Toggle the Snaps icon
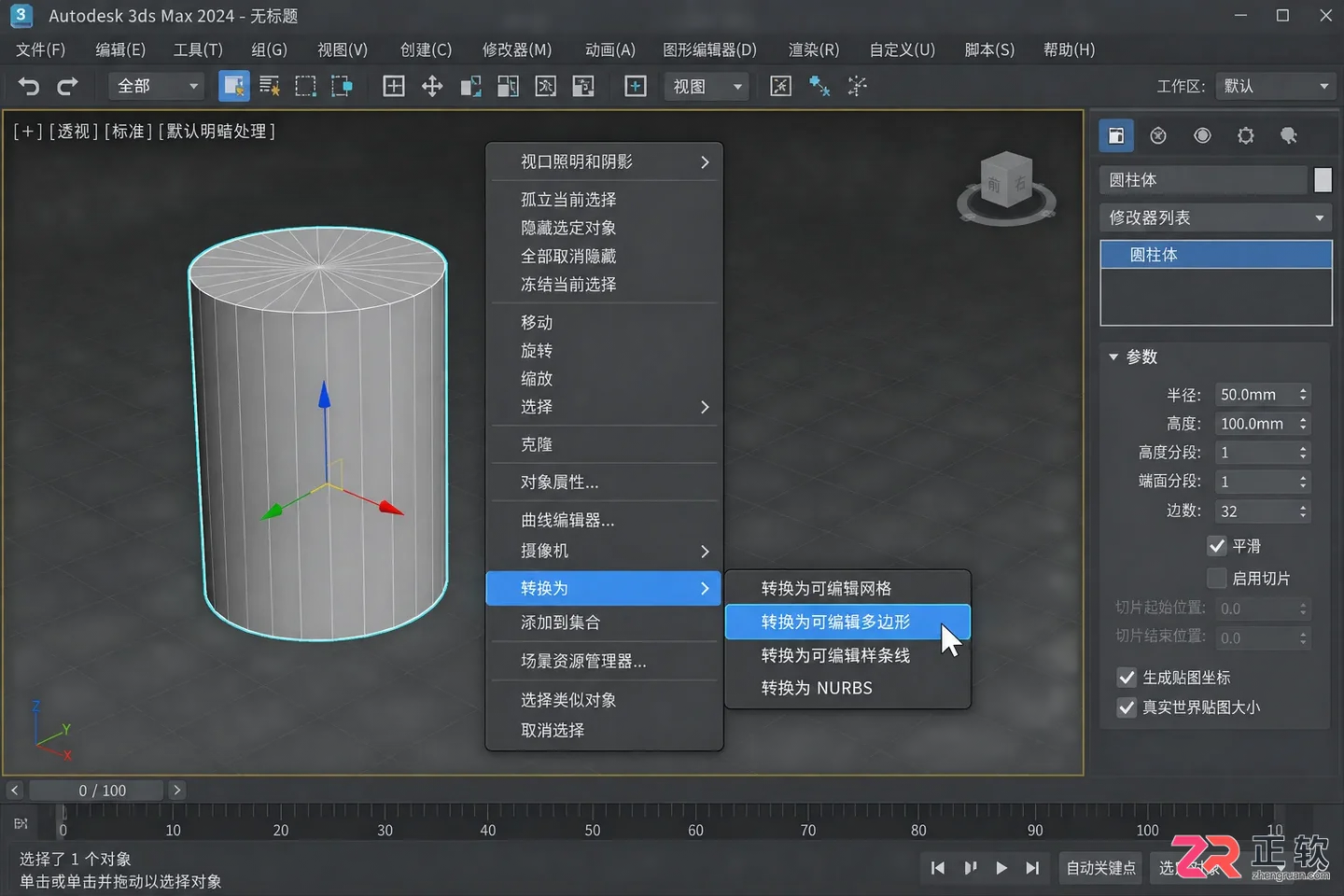Viewport: 1344px width, 896px height. [819, 87]
